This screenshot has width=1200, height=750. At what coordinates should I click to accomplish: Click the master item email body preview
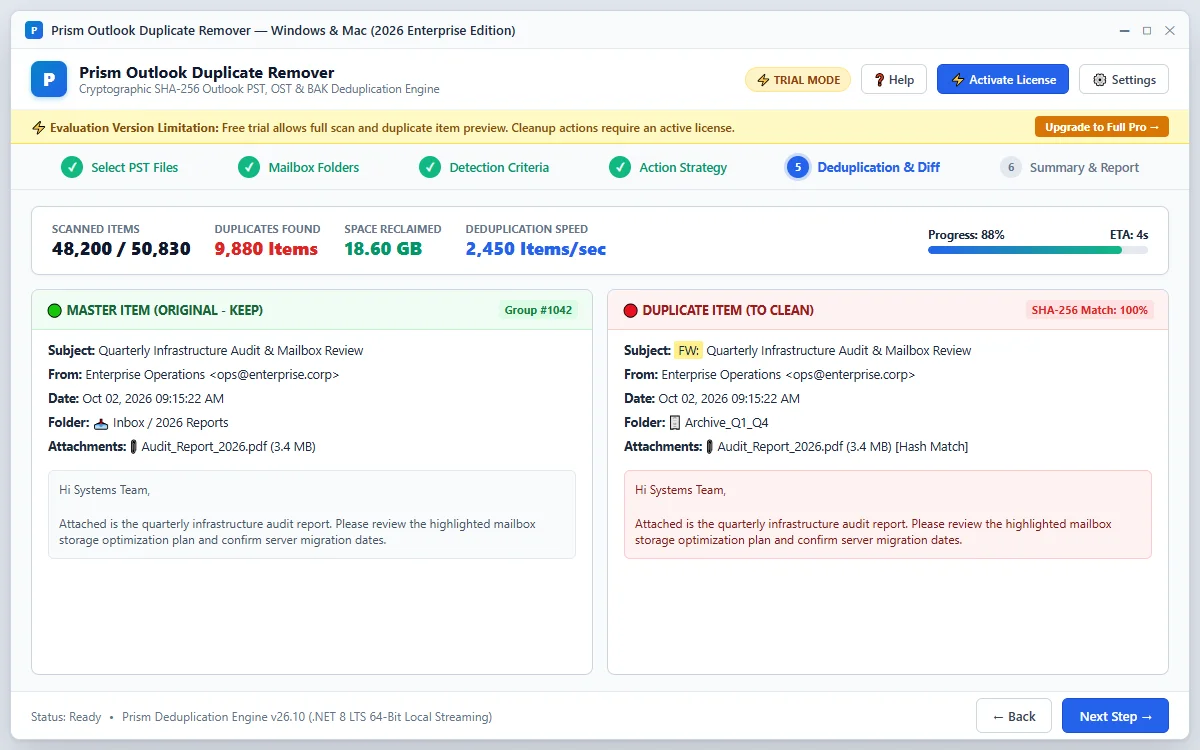click(312, 514)
